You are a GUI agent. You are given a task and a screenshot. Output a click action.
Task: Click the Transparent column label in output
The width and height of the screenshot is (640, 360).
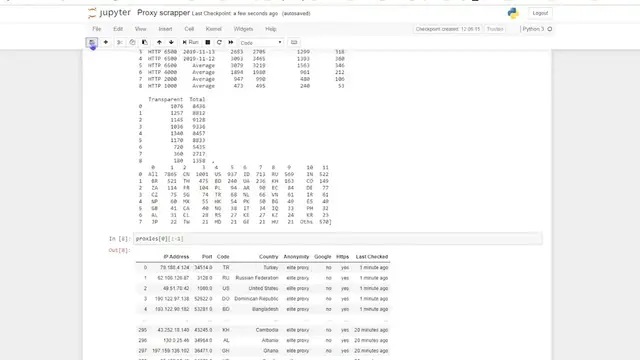pyautogui.click(x=165, y=99)
